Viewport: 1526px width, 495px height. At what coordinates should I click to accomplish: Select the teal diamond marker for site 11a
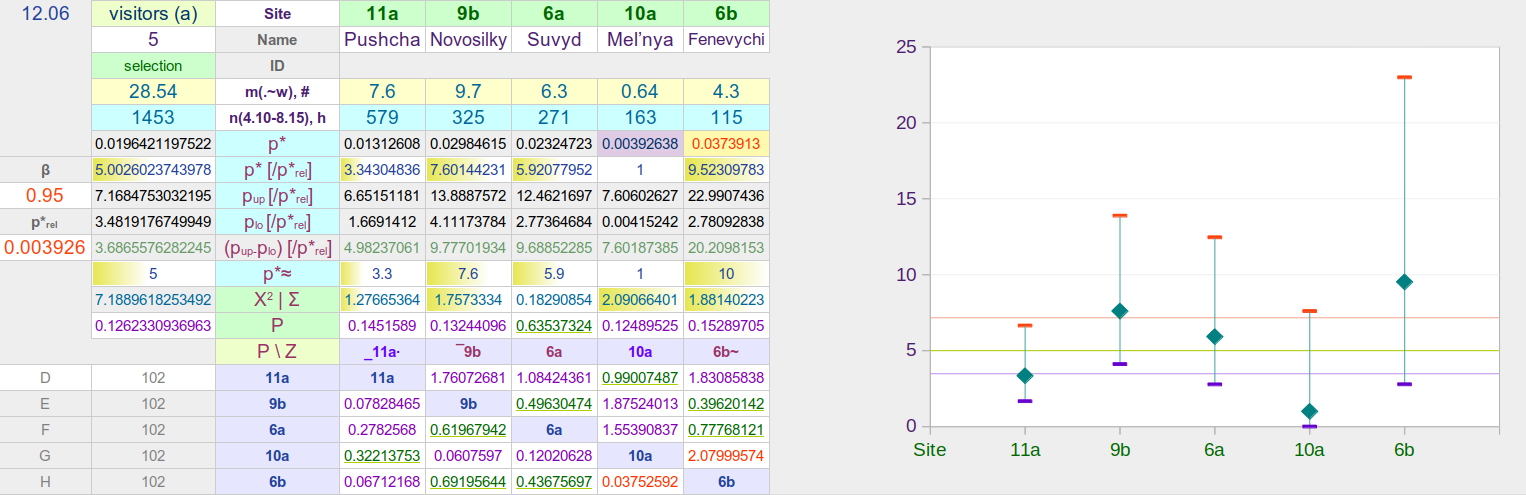click(1025, 375)
